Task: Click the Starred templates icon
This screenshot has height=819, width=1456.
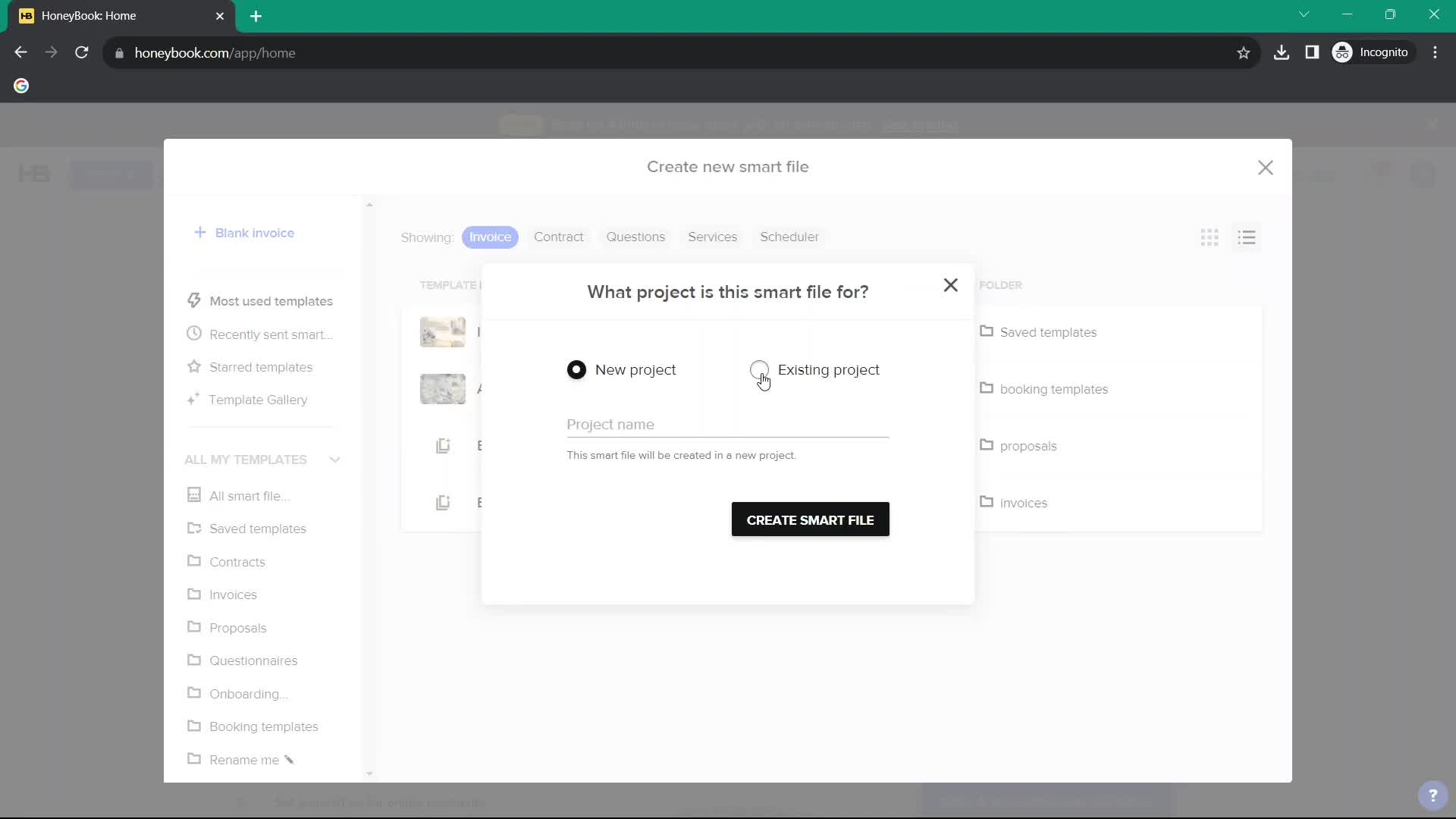Action: pyautogui.click(x=194, y=366)
